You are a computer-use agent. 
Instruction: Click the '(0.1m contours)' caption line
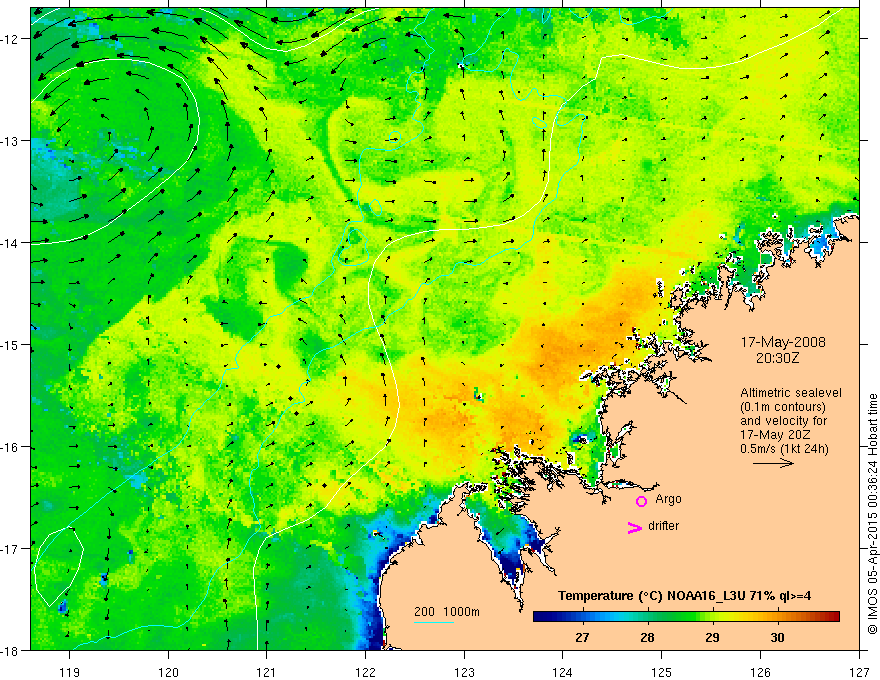click(x=783, y=407)
